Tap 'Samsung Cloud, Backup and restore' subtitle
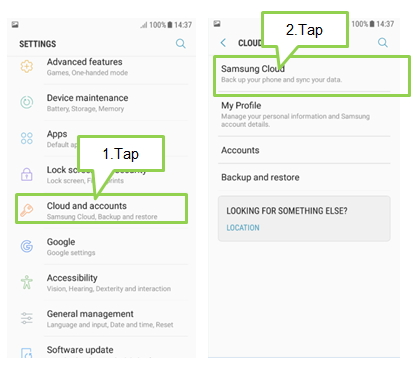413x373 pixels. tap(102, 217)
